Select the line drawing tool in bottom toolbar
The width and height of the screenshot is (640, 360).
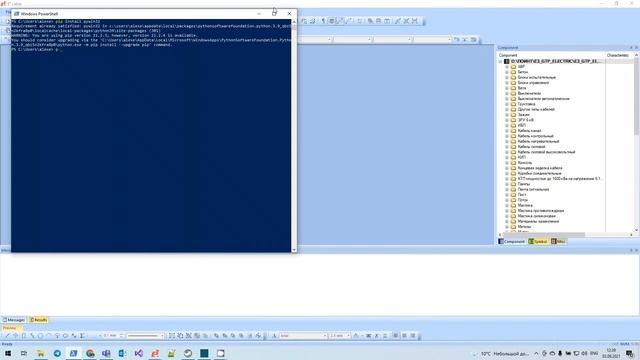tap(7, 336)
